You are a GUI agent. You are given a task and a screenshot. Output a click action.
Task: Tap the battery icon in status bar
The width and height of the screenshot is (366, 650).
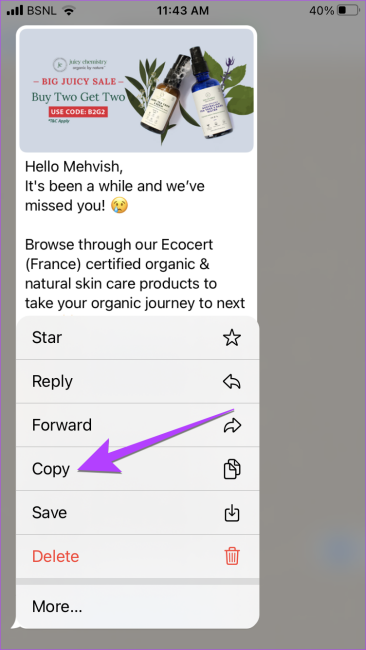coord(348,10)
